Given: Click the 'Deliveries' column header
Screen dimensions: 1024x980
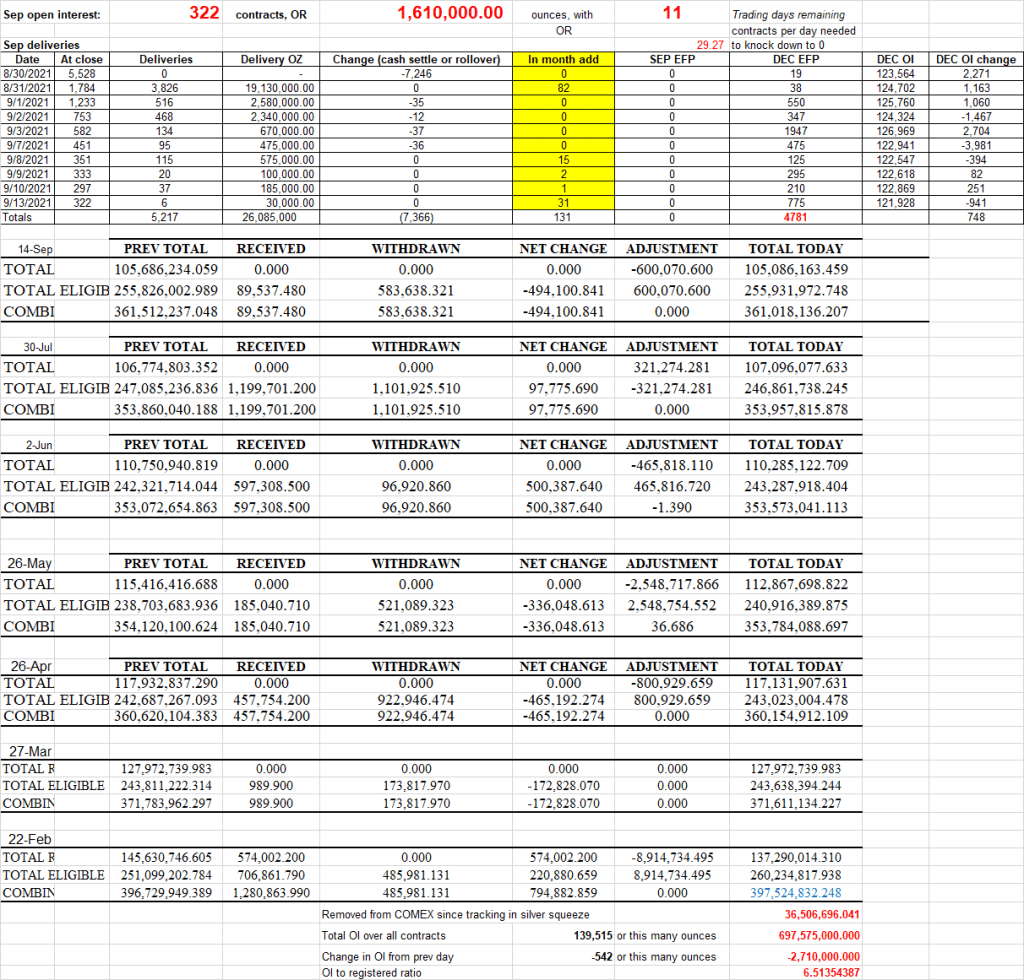Looking at the screenshot, I should [x=165, y=60].
